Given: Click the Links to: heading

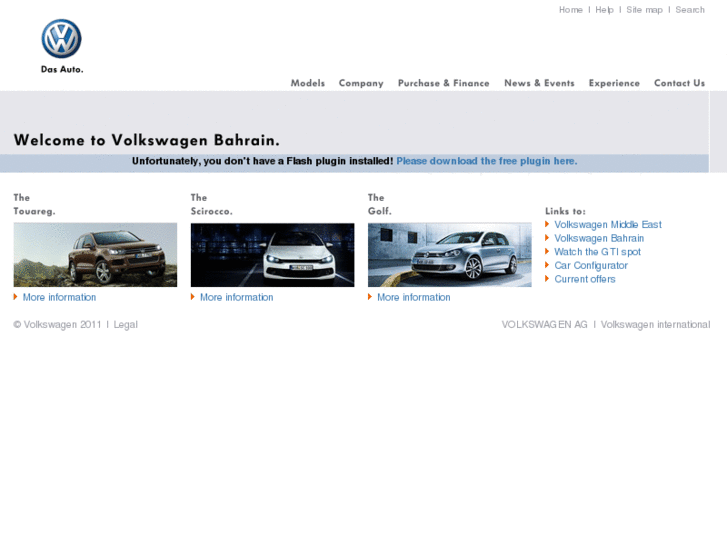Looking at the screenshot, I should [565, 211].
